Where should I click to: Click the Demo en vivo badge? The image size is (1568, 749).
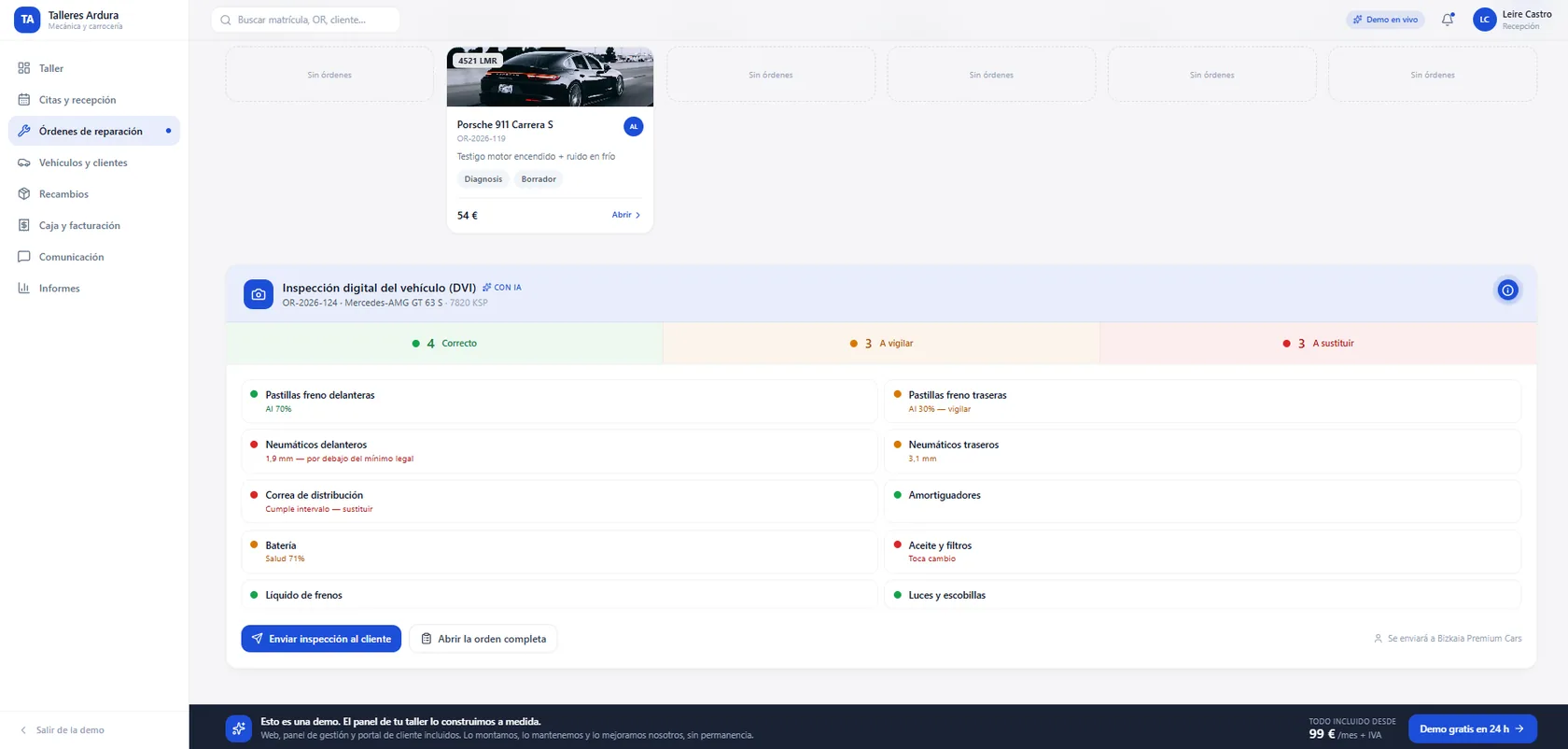point(1385,20)
